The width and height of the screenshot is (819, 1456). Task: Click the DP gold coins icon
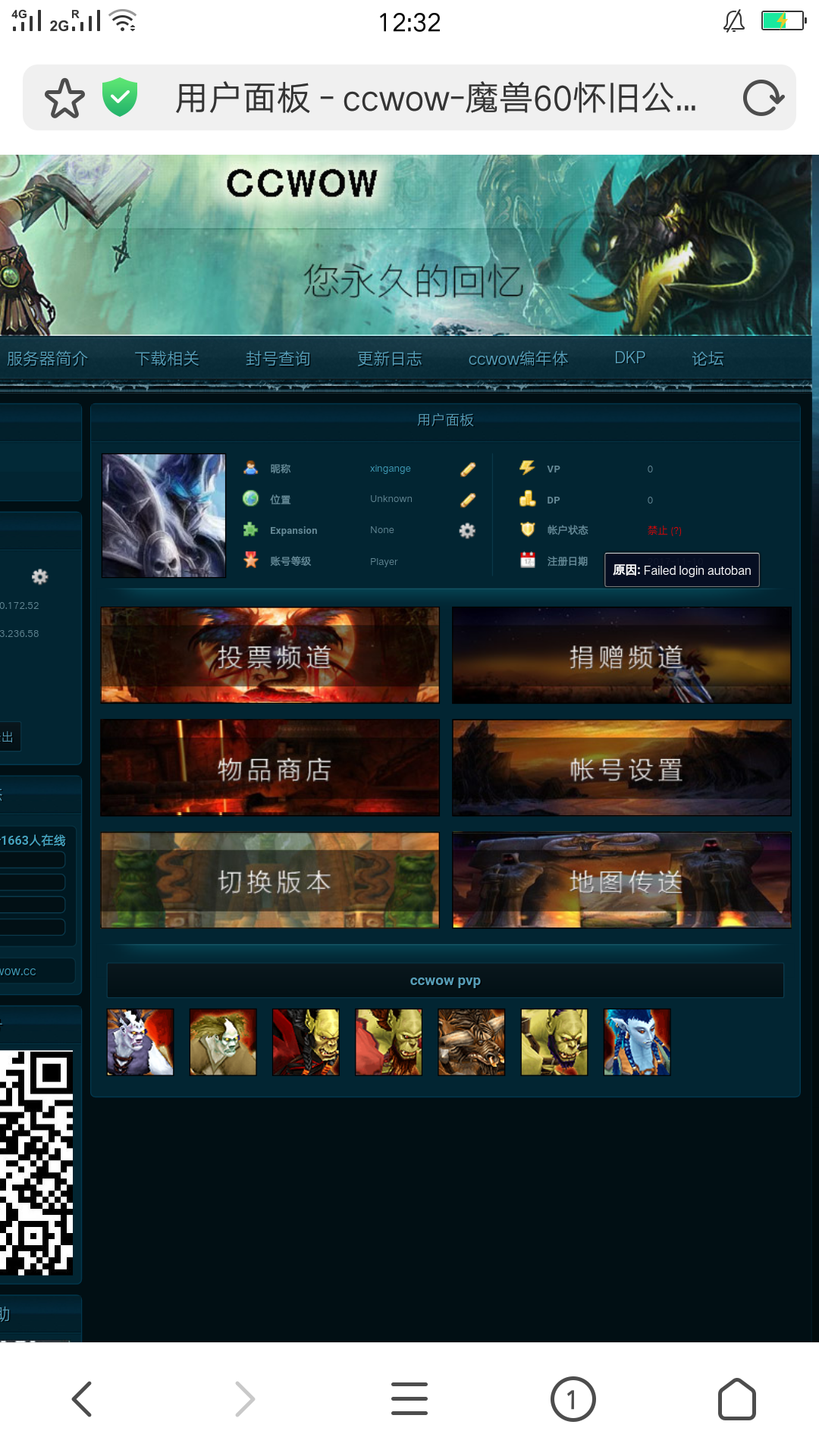[527, 498]
